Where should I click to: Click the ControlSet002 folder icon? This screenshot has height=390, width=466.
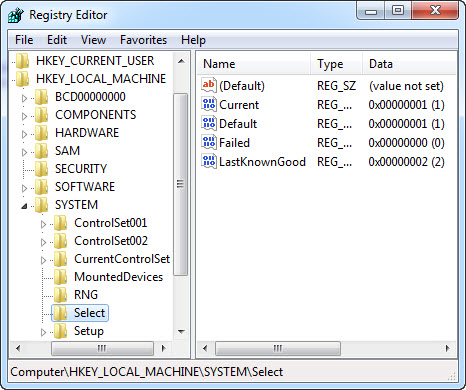point(61,241)
